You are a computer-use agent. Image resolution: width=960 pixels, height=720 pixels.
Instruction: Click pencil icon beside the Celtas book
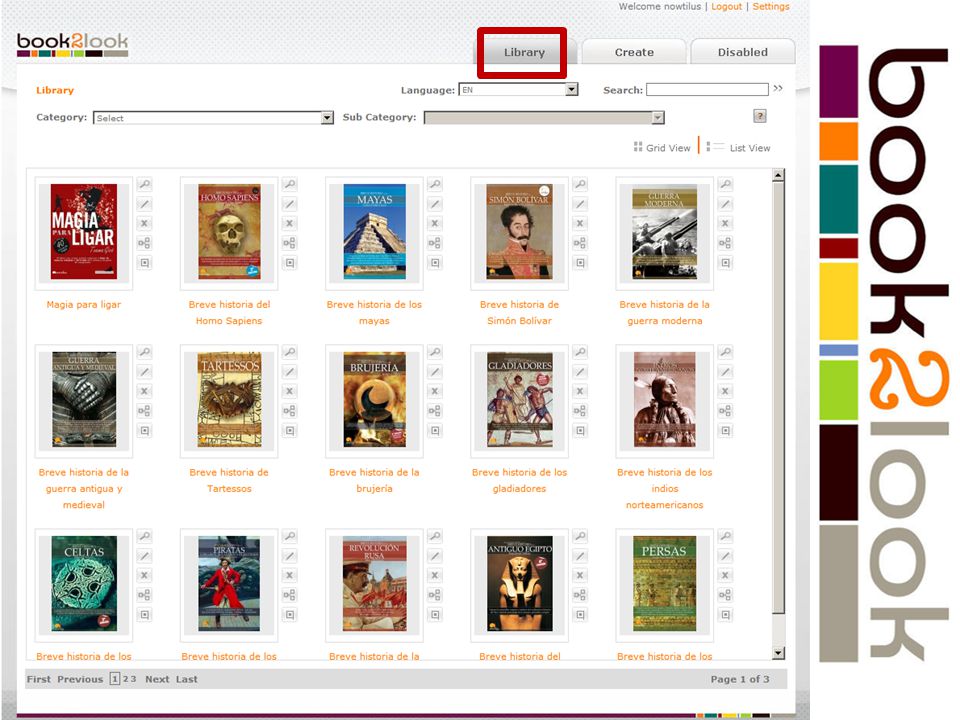pyautogui.click(x=144, y=556)
